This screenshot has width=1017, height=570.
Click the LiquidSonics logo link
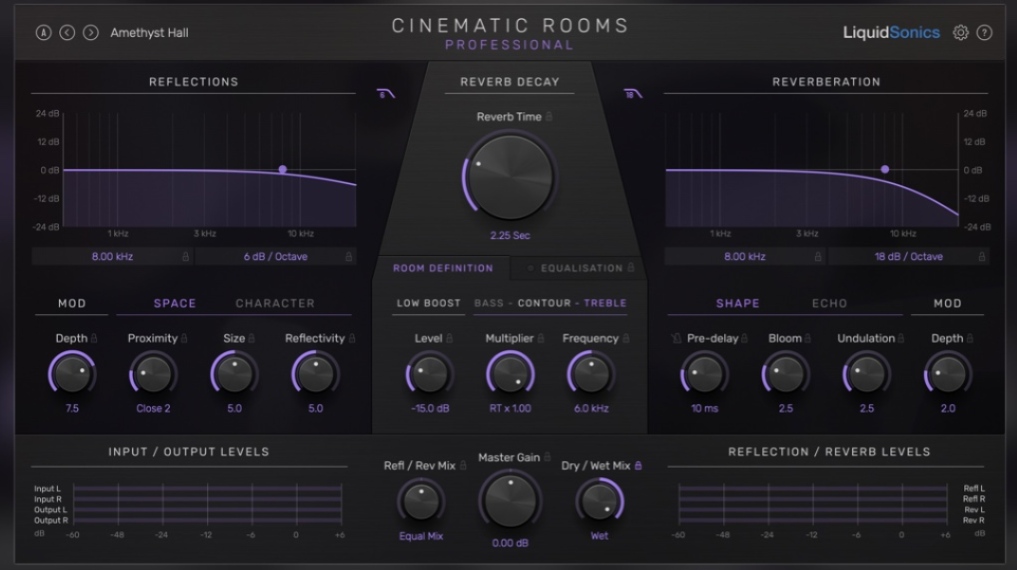pyautogui.click(x=891, y=32)
